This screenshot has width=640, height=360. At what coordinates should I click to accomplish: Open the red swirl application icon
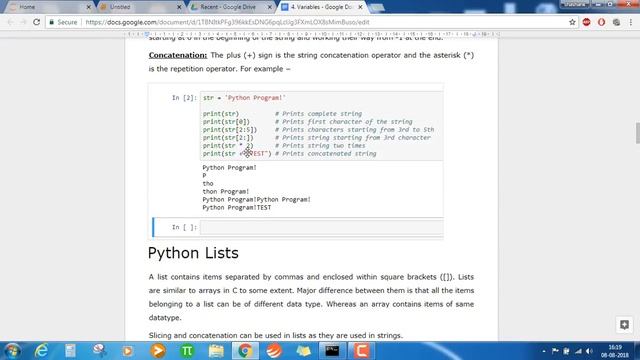pos(274,351)
